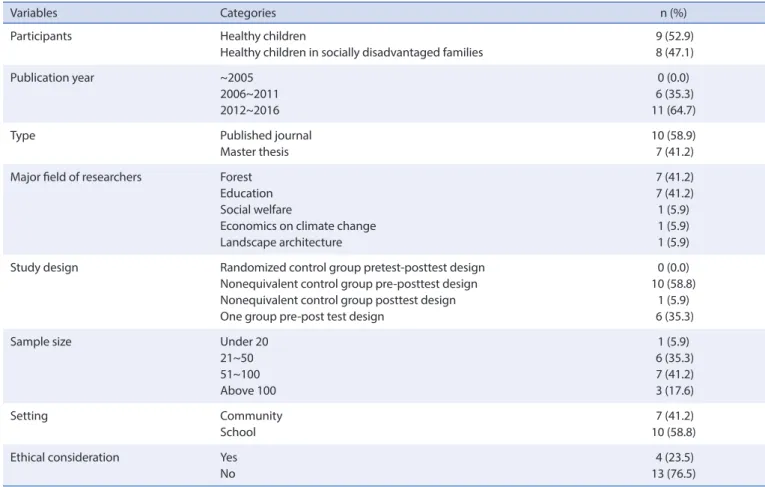Viewport: 765px width, 487px height.
Task: Click '0 (0.0)' for Randomized control group design
Action: [673, 268]
